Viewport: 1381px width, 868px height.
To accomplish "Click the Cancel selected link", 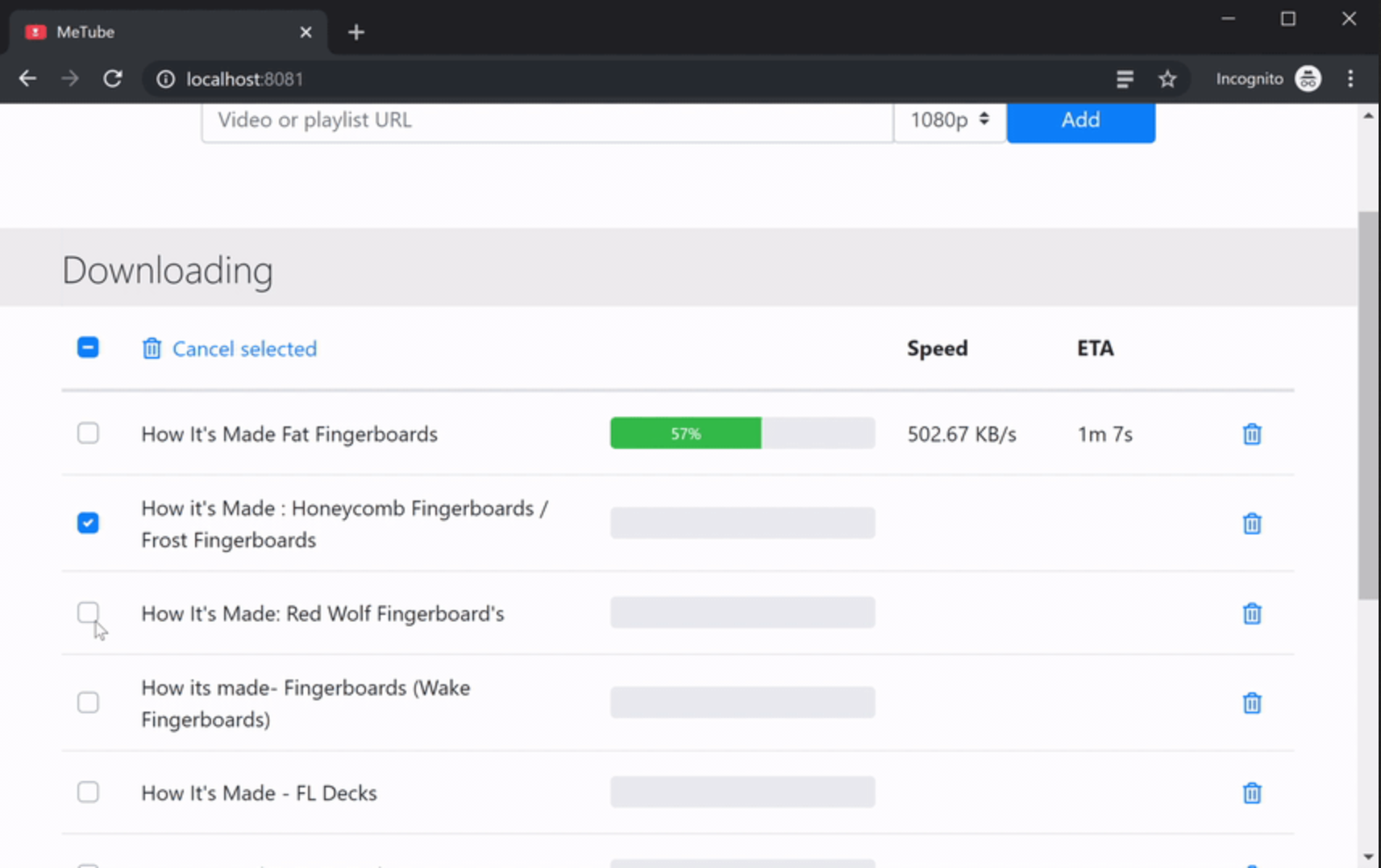I will 244,348.
